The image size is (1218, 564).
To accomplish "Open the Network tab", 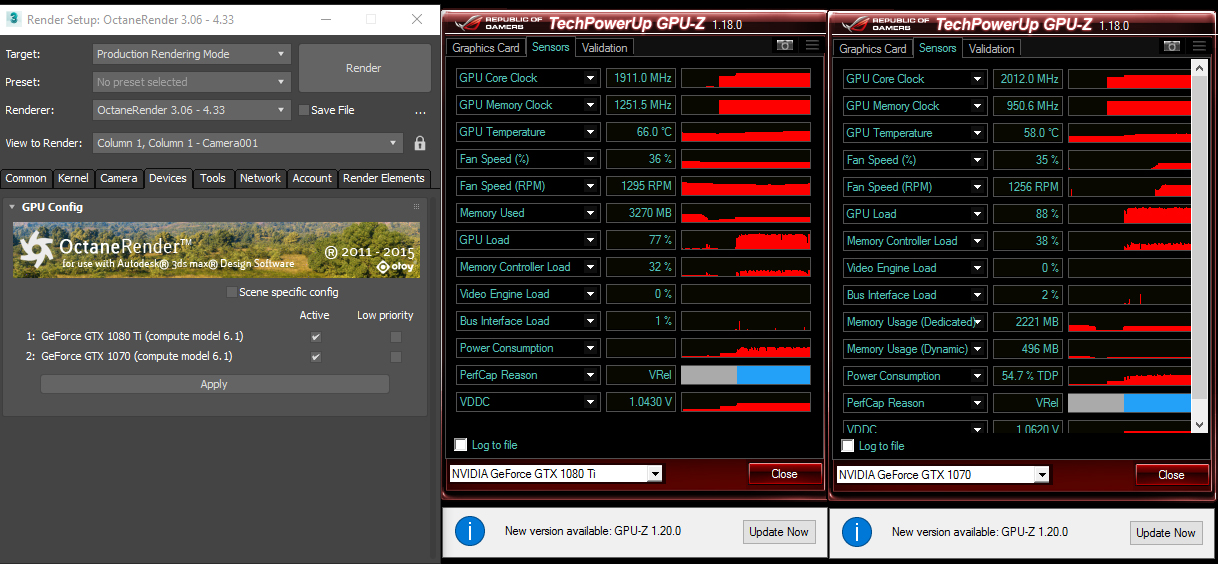I will [260, 178].
